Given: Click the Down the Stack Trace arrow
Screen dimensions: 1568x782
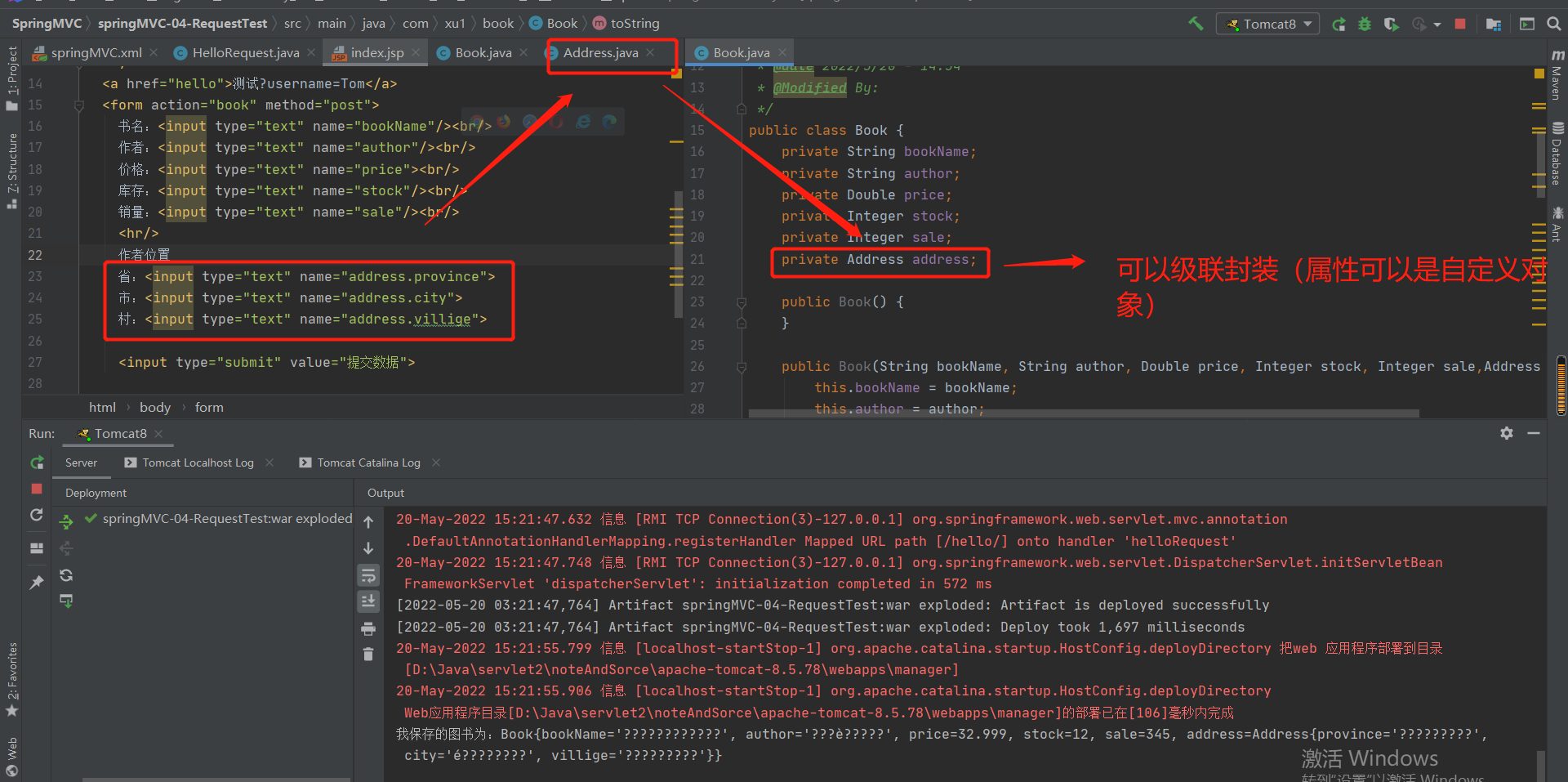Looking at the screenshot, I should tap(368, 548).
